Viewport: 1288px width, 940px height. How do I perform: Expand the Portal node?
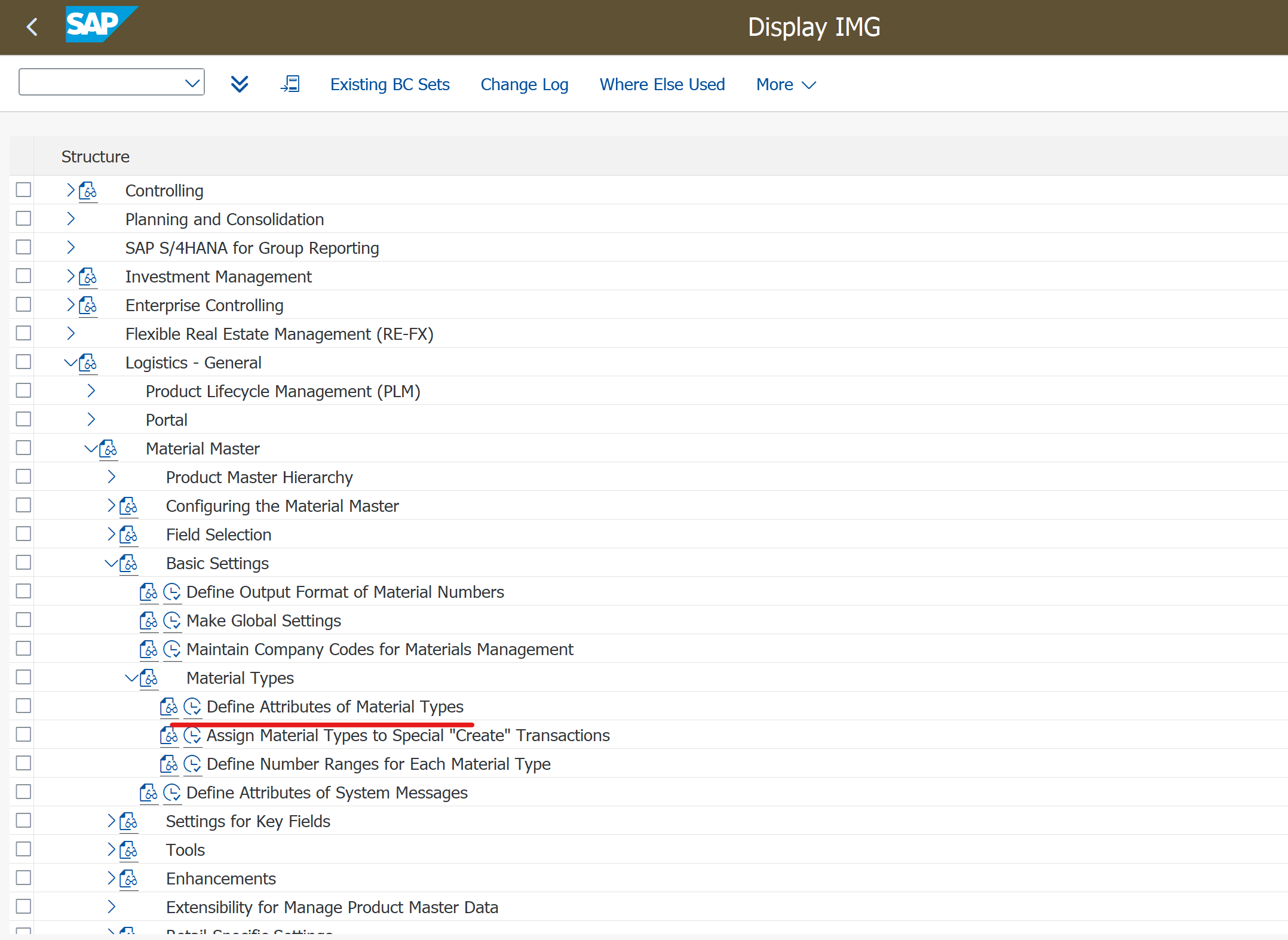click(91, 419)
